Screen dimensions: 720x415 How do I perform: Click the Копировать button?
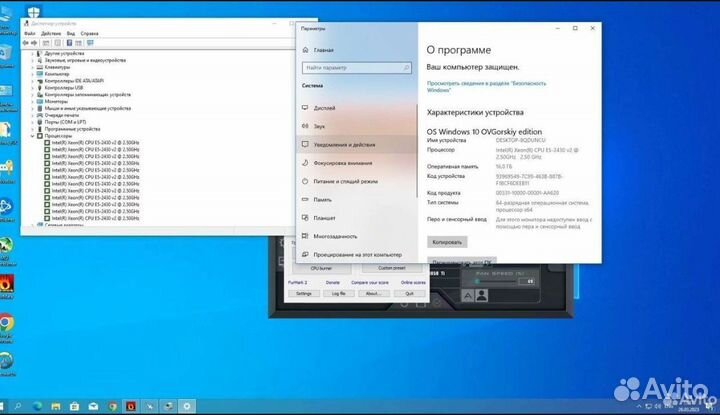445,242
